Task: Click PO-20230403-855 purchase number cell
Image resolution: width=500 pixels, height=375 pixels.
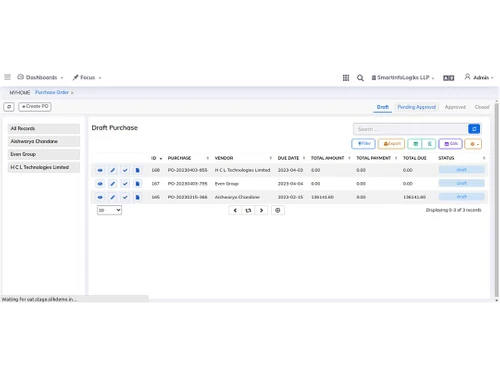Action: pyautogui.click(x=187, y=170)
